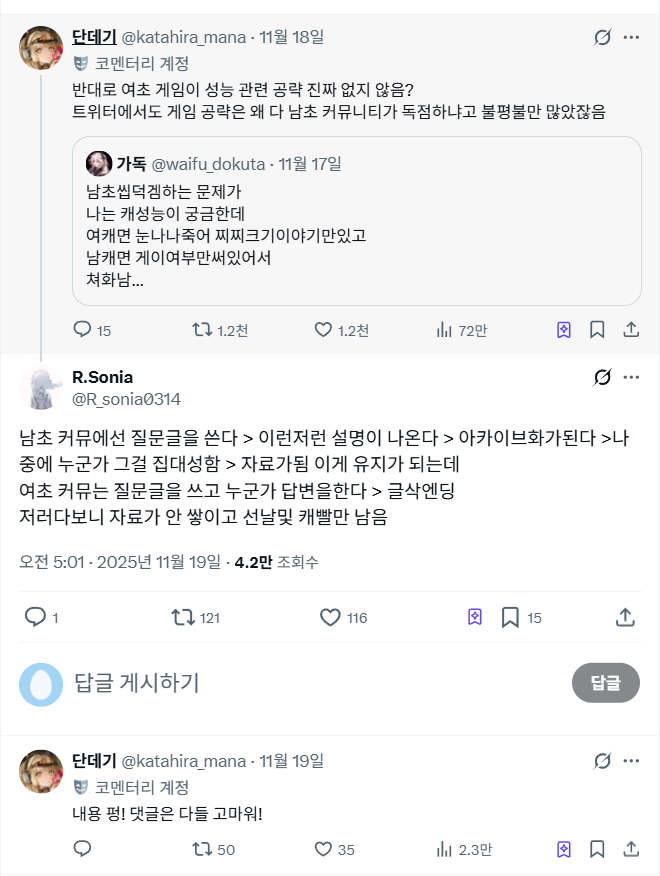Viewport: 660px width, 876px height.
Task: Click reply icon showing 15 replies
Action: point(83,329)
